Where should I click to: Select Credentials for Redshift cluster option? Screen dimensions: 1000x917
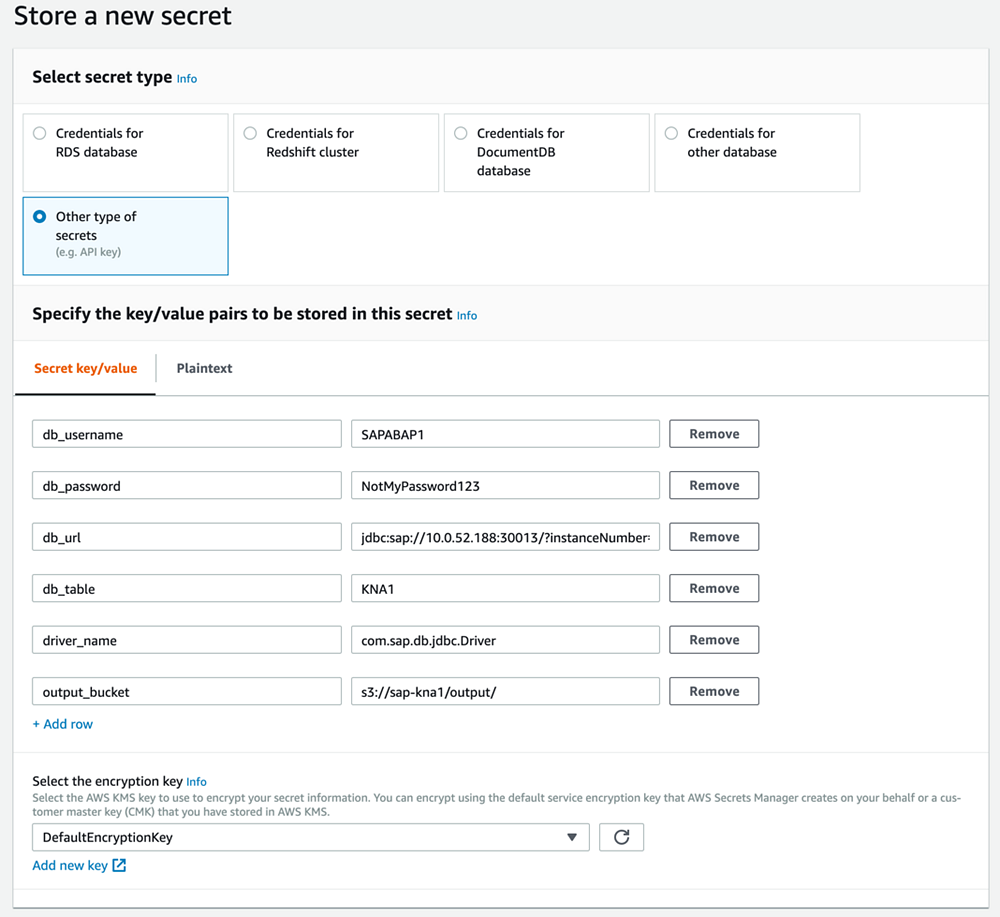[x=250, y=133]
